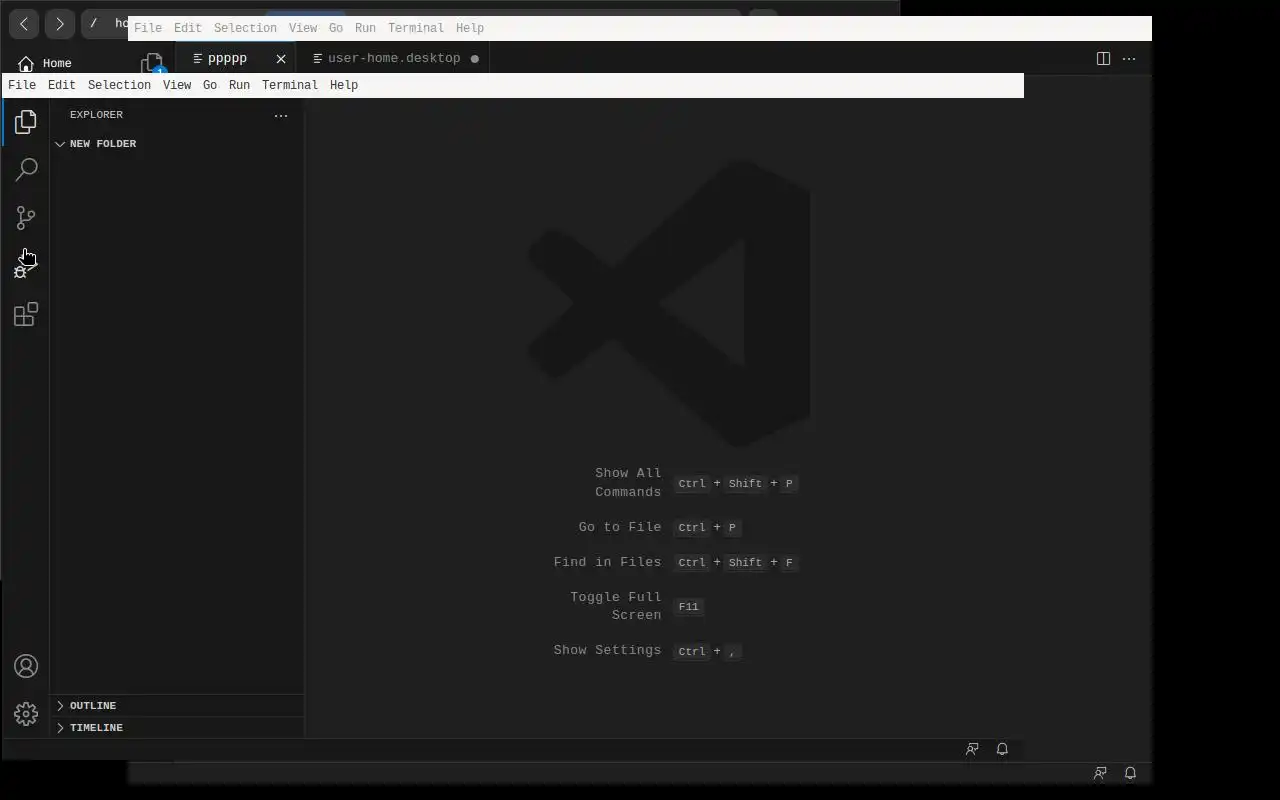Click the F11 key label

[x=689, y=607]
